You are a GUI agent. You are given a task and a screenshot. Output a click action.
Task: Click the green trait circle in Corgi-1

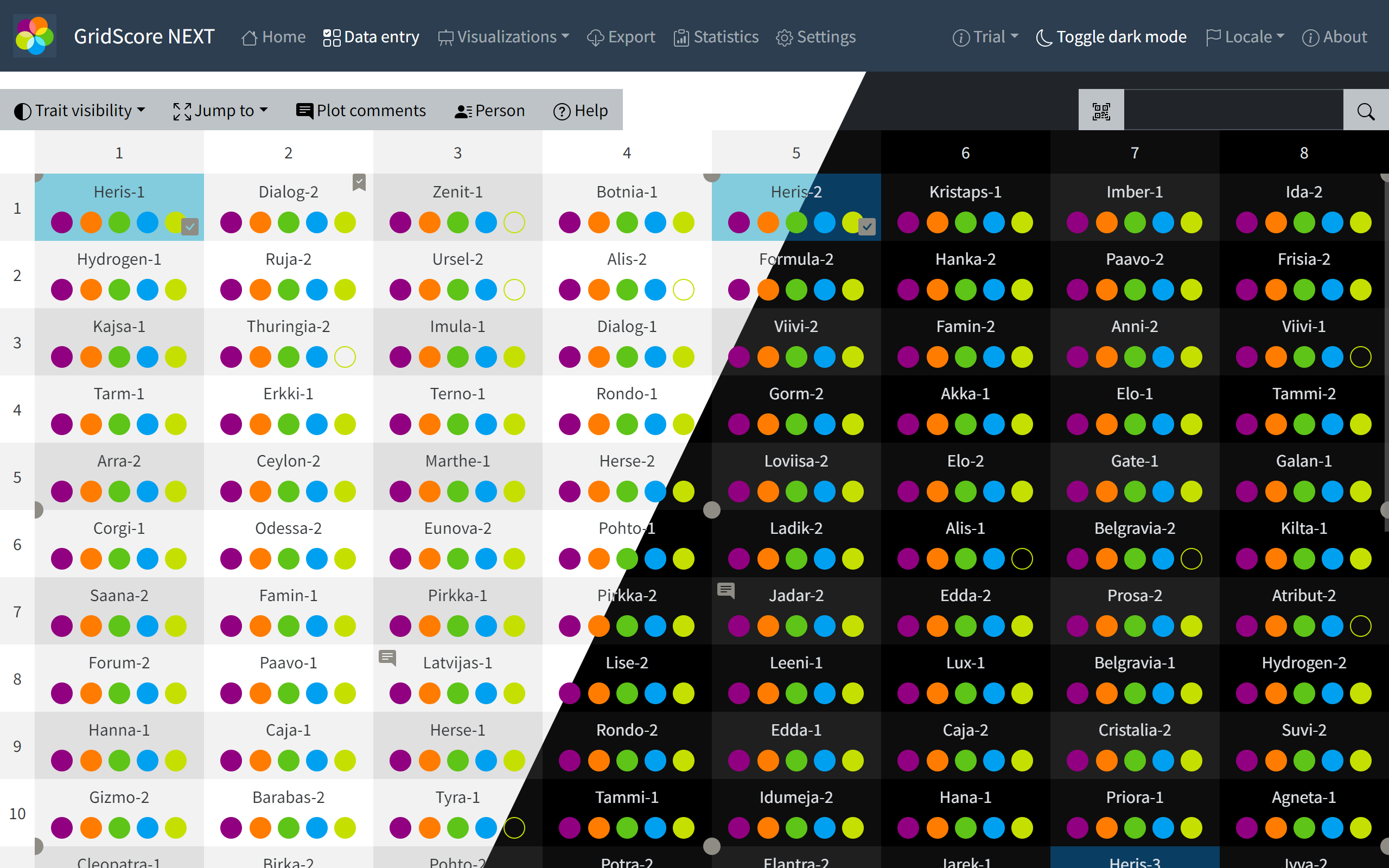pos(119,559)
